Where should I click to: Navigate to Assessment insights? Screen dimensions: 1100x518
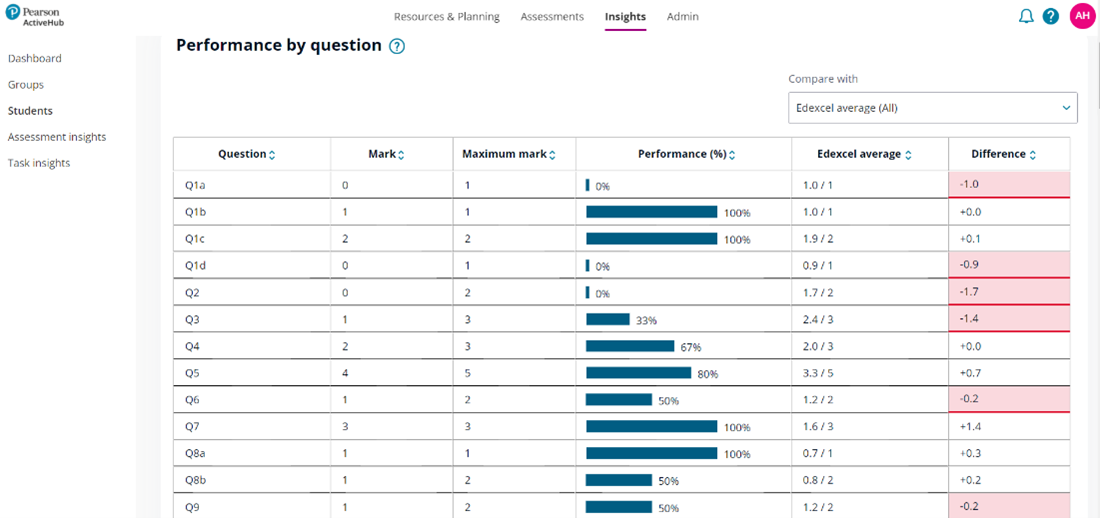pyautogui.click(x=57, y=137)
